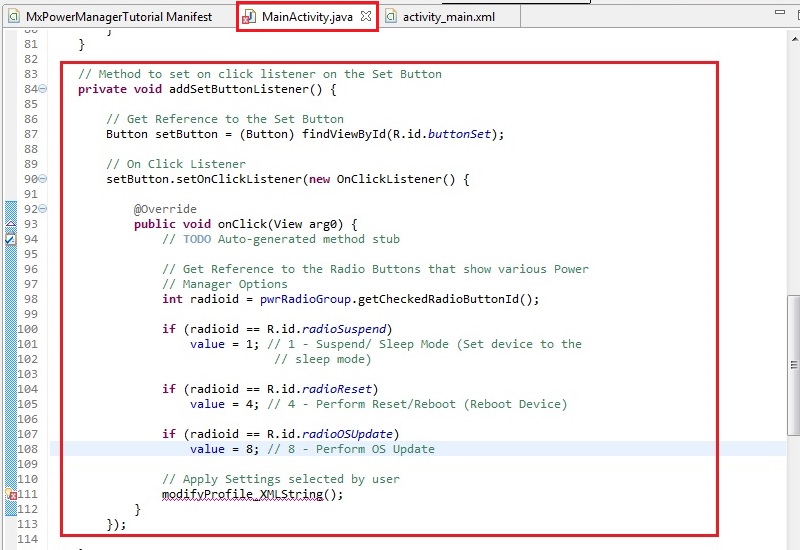Click the Manifest tab's file icon
This screenshot has width=800, height=550.
(13, 16)
